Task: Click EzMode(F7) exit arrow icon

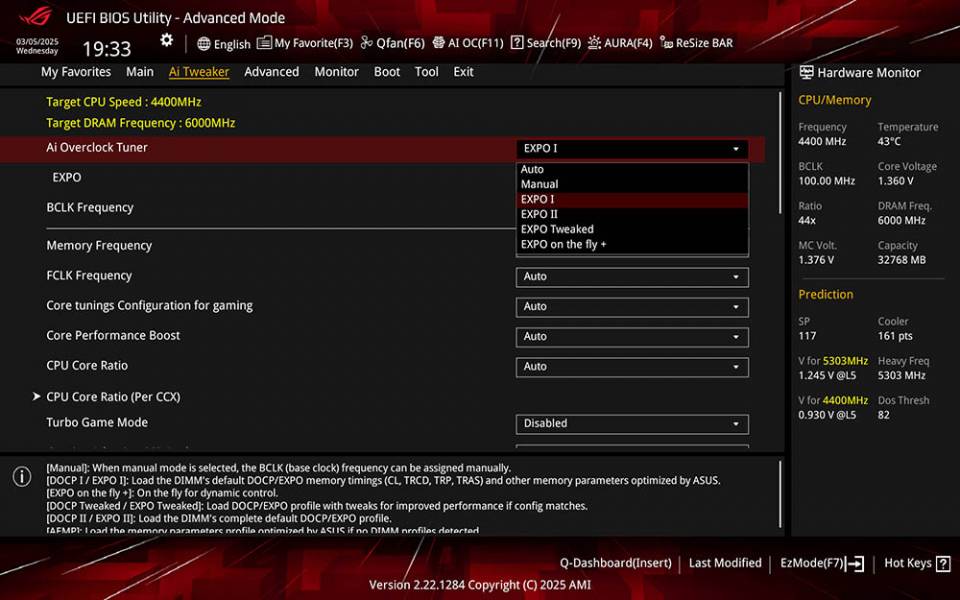Action: [855, 563]
